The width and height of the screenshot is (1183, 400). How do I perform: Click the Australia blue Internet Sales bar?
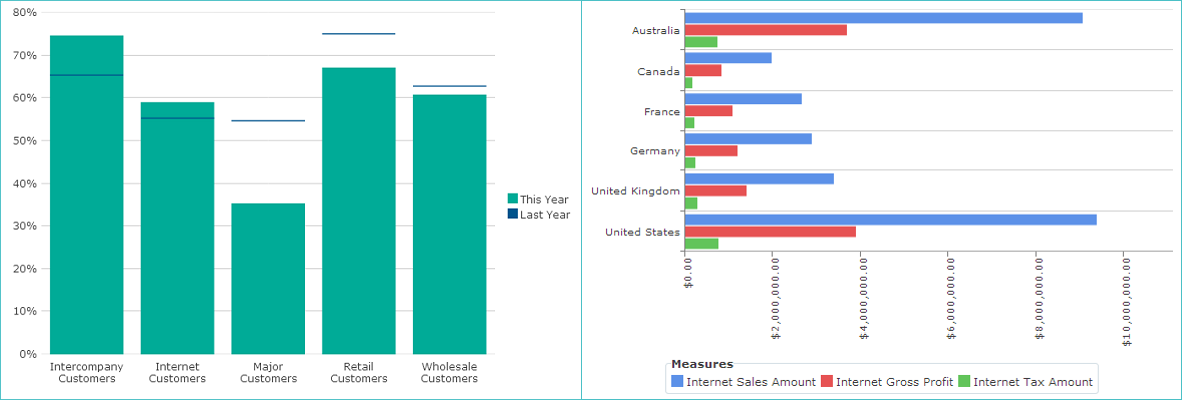coord(883,18)
